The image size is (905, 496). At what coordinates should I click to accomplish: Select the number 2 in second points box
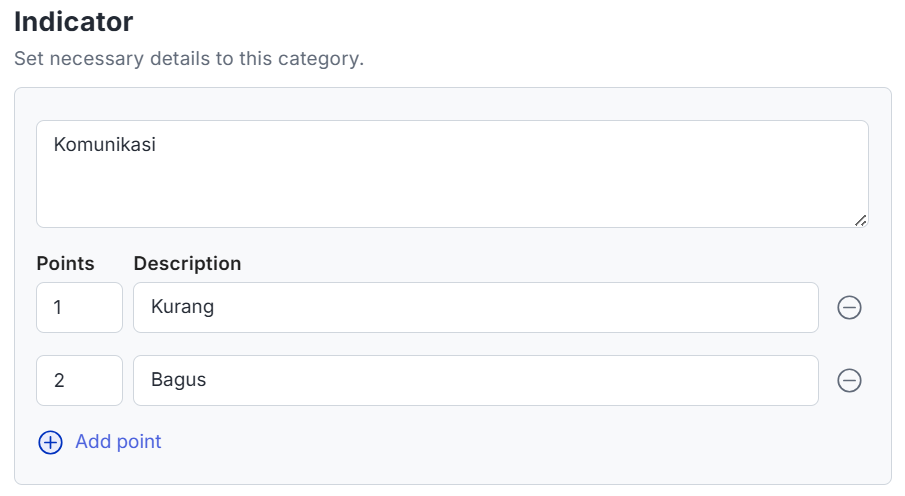[59, 381]
